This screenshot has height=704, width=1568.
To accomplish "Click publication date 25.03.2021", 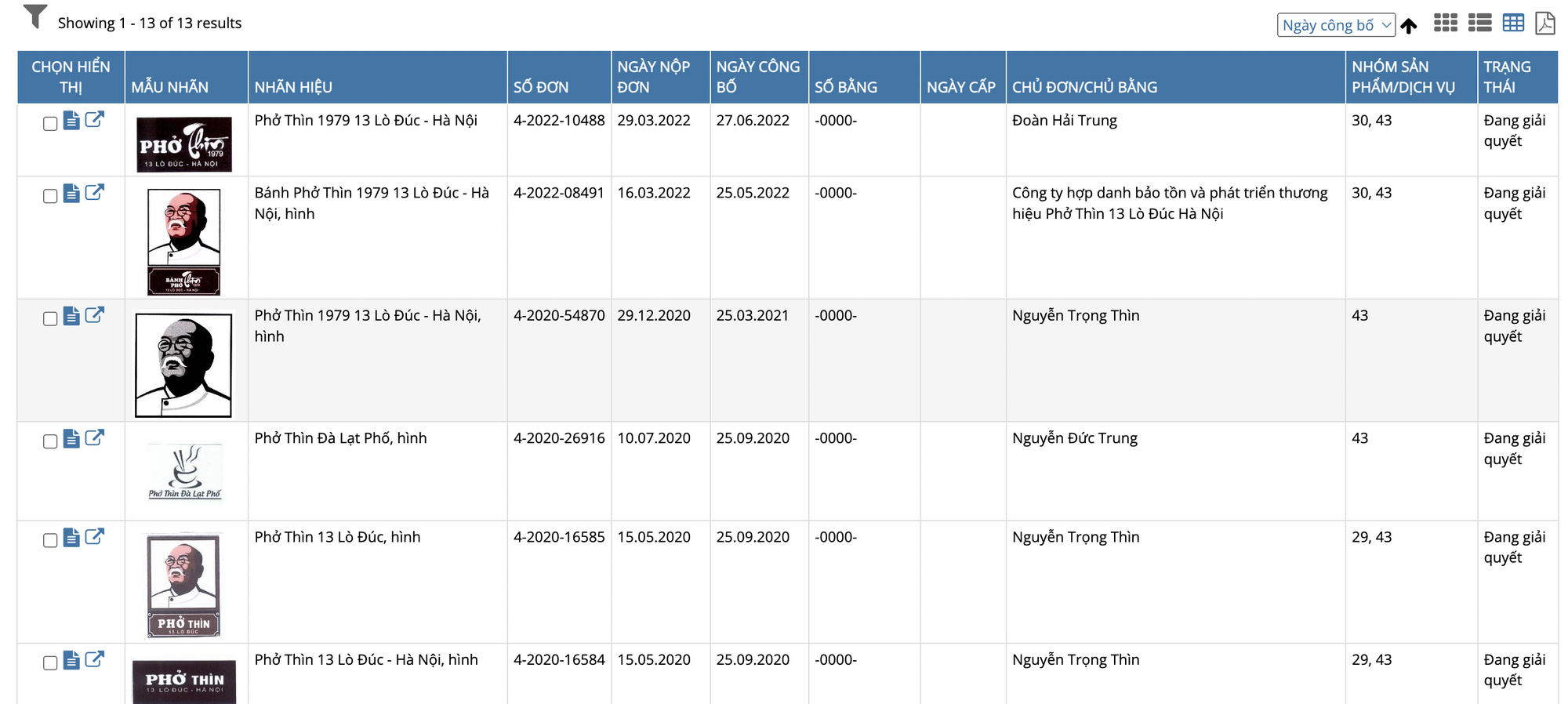I will click(x=753, y=315).
